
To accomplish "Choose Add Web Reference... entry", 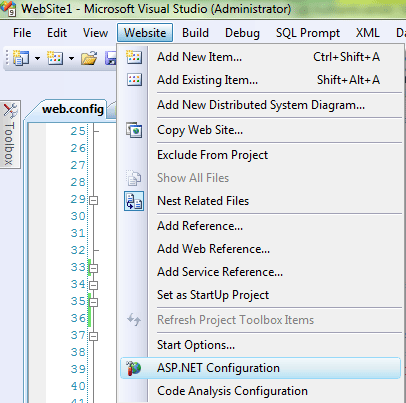I will pyautogui.click(x=261, y=249).
